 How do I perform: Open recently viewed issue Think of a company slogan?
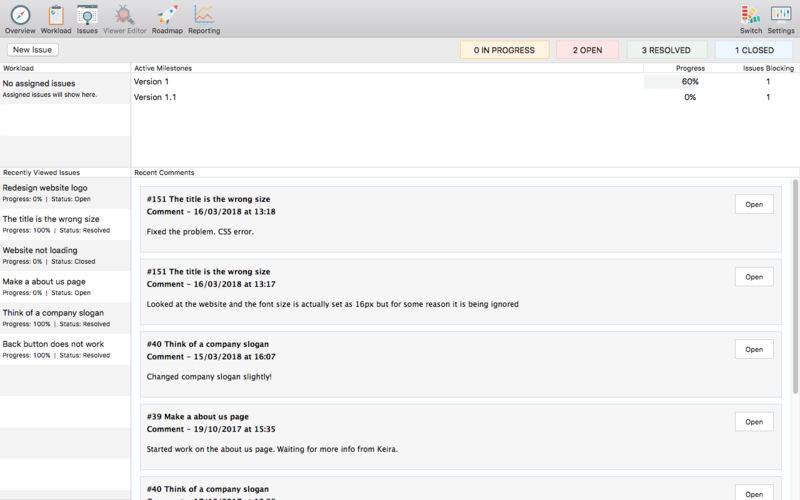65,318
